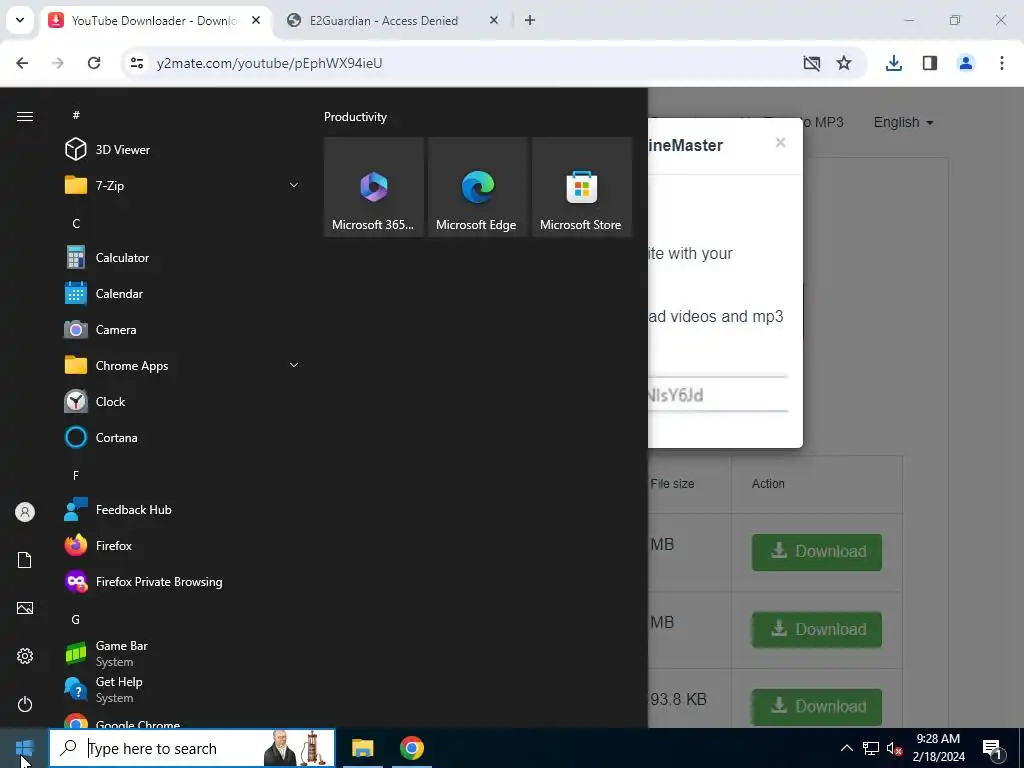This screenshot has height=768, width=1024.
Task: Open Calendar app
Action: click(180, 293)
